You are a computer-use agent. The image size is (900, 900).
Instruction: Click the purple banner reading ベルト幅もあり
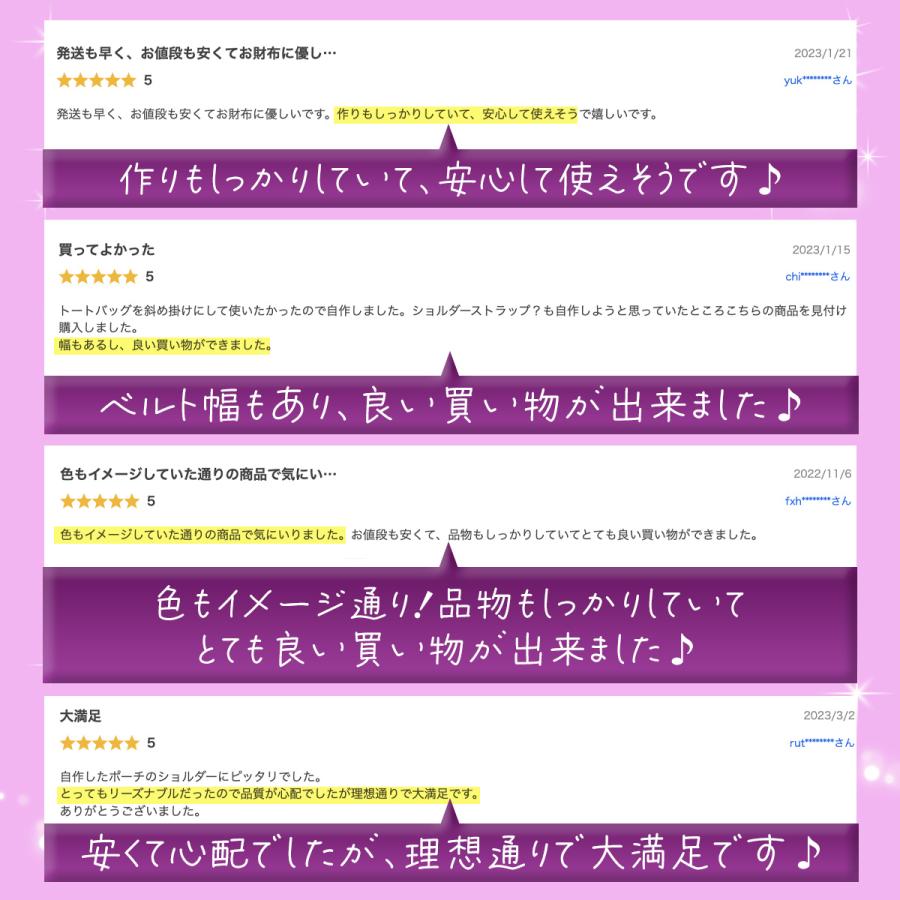coord(451,405)
